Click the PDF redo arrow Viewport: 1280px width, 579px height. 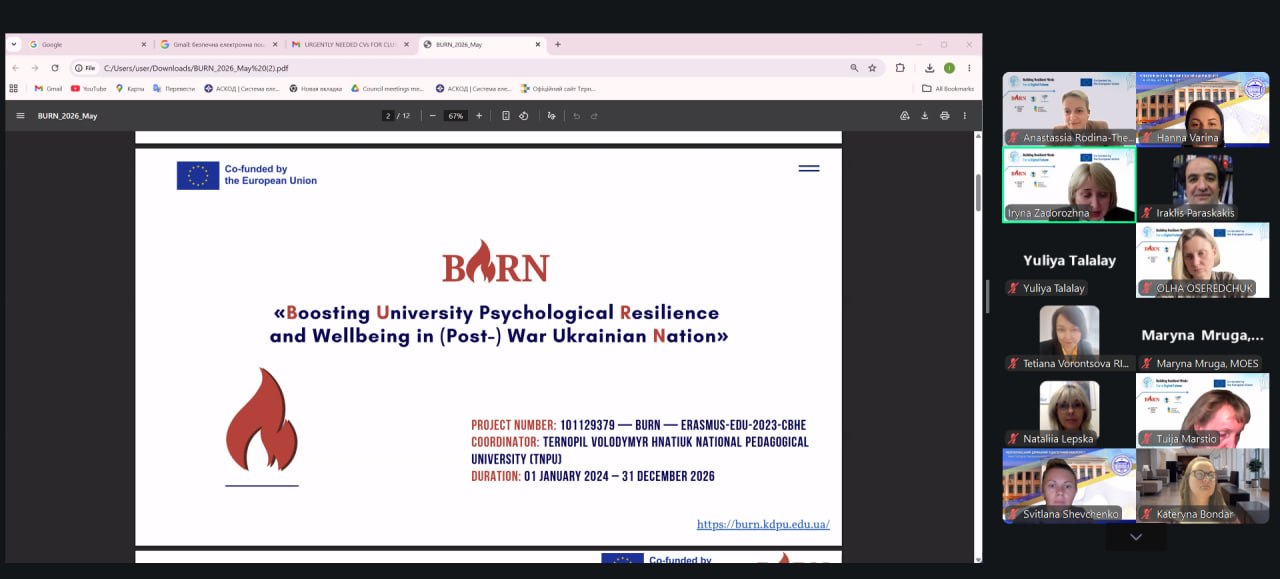coord(594,116)
